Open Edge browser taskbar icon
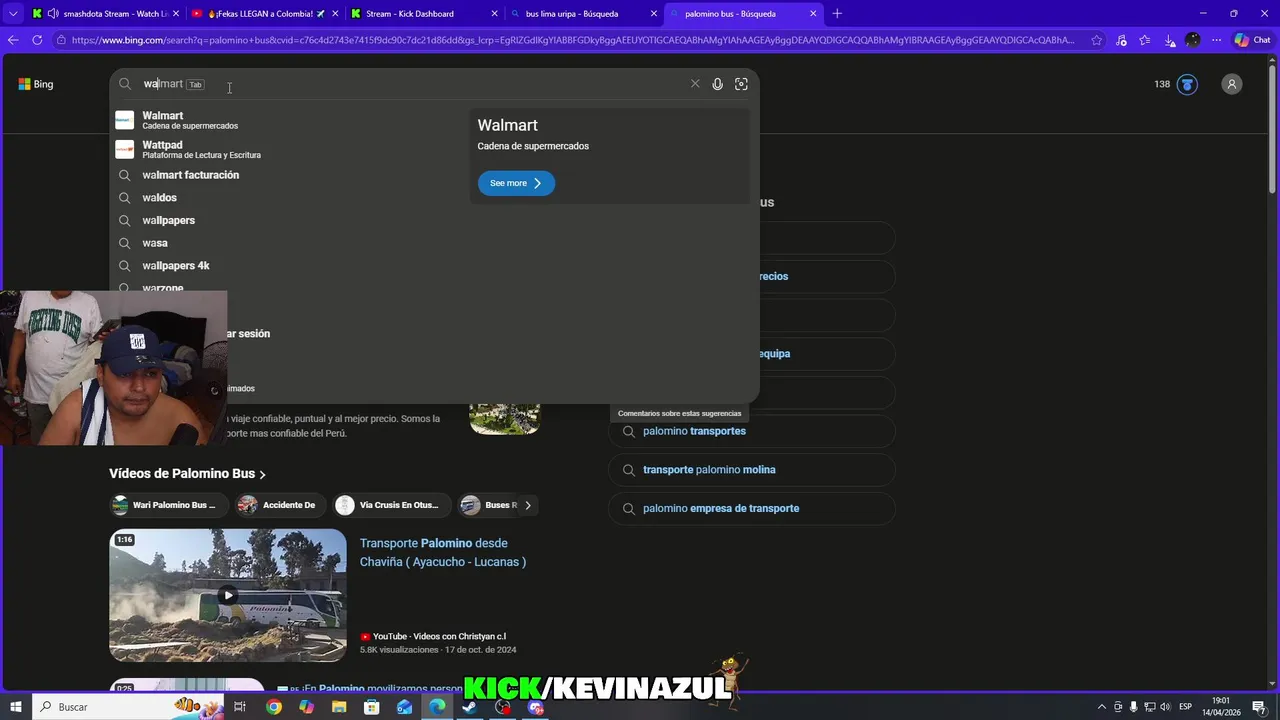 pyautogui.click(x=437, y=707)
